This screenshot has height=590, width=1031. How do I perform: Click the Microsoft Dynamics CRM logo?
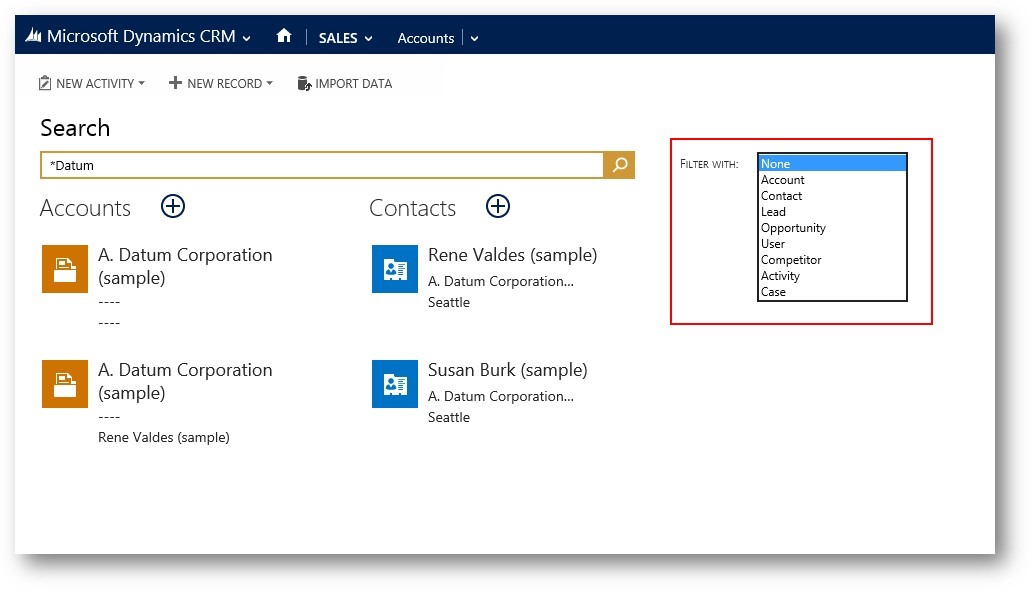(34, 36)
